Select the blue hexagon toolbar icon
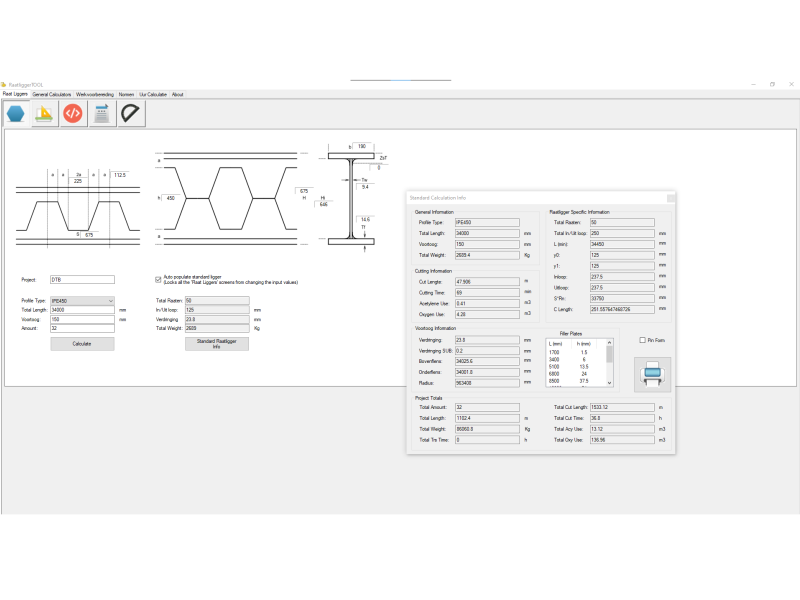Viewport: 800px width, 600px height. pyautogui.click(x=16, y=113)
